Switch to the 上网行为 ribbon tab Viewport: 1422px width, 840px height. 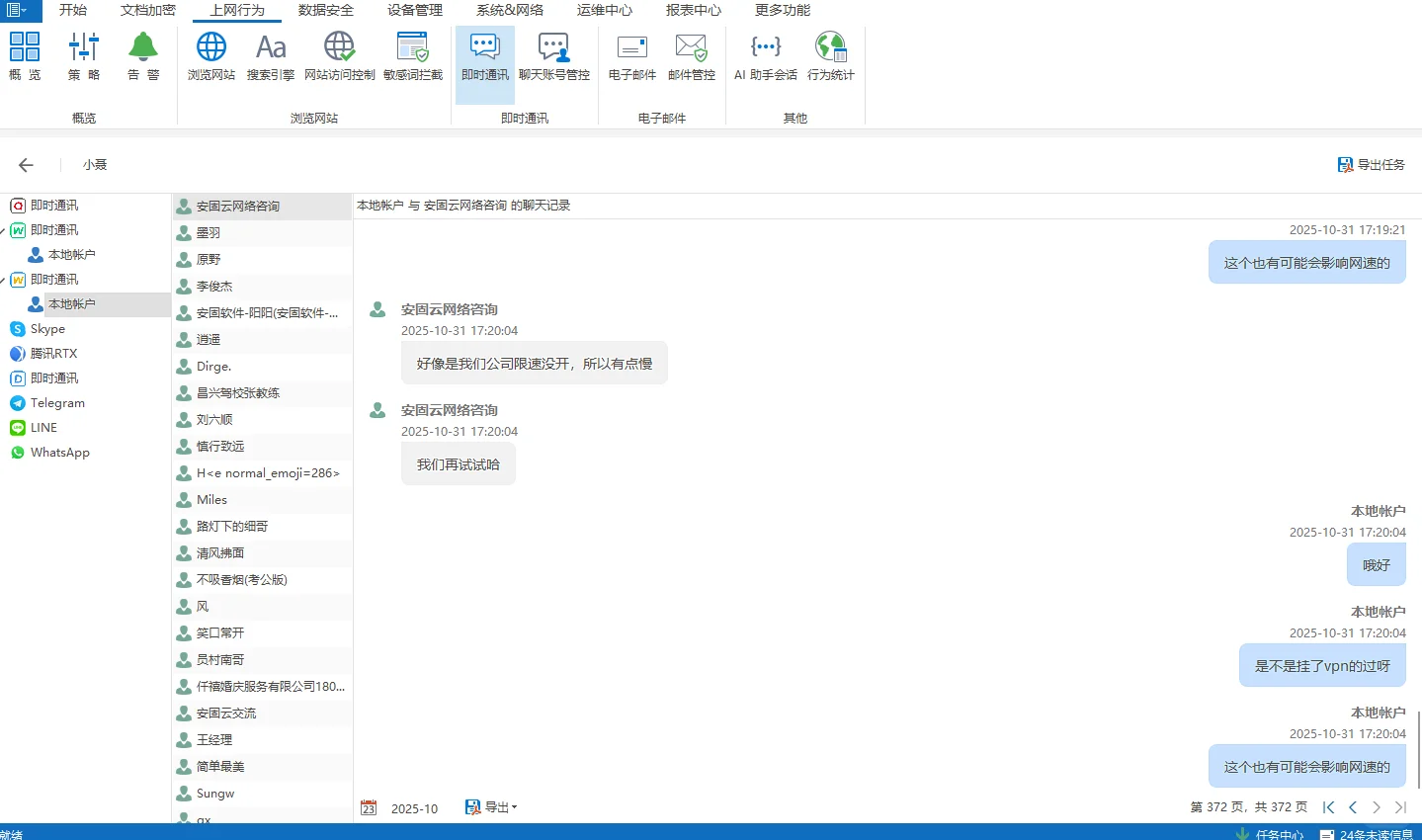point(237,10)
